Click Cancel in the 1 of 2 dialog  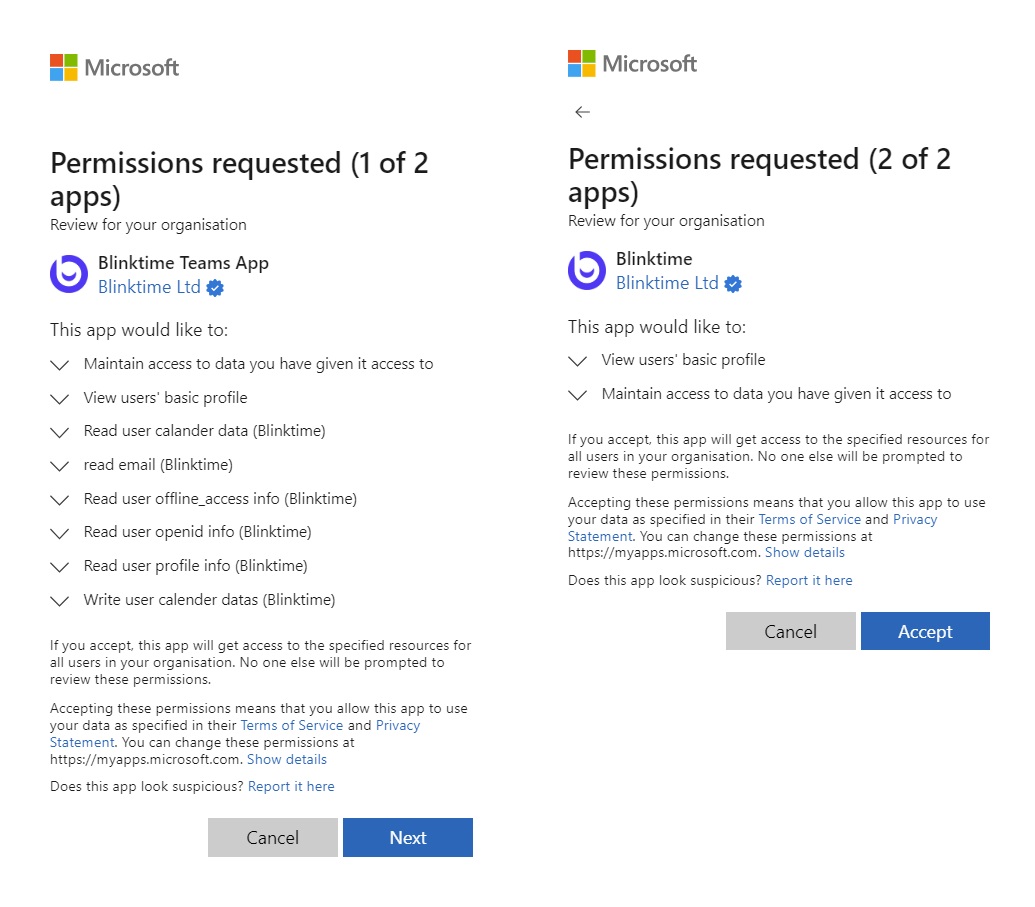[x=273, y=838]
